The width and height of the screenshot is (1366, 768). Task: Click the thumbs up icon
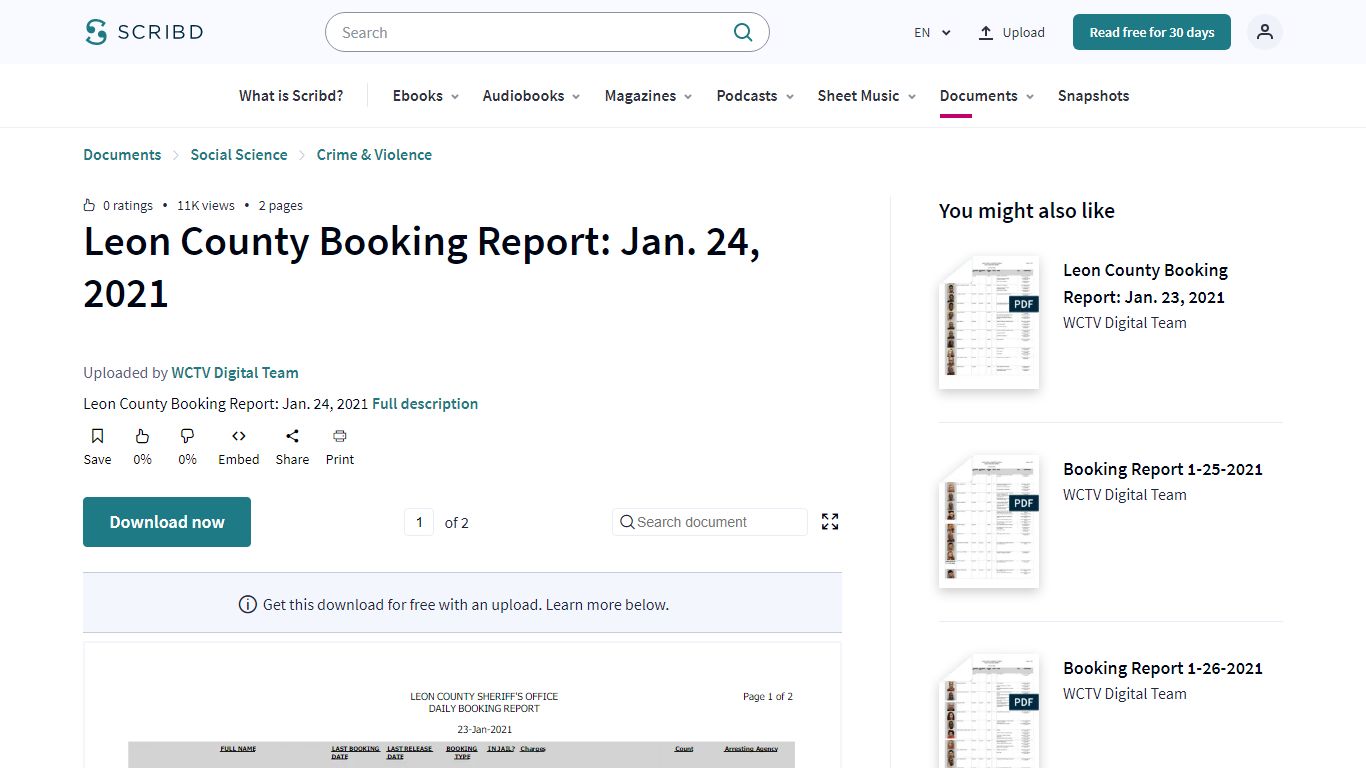143,436
